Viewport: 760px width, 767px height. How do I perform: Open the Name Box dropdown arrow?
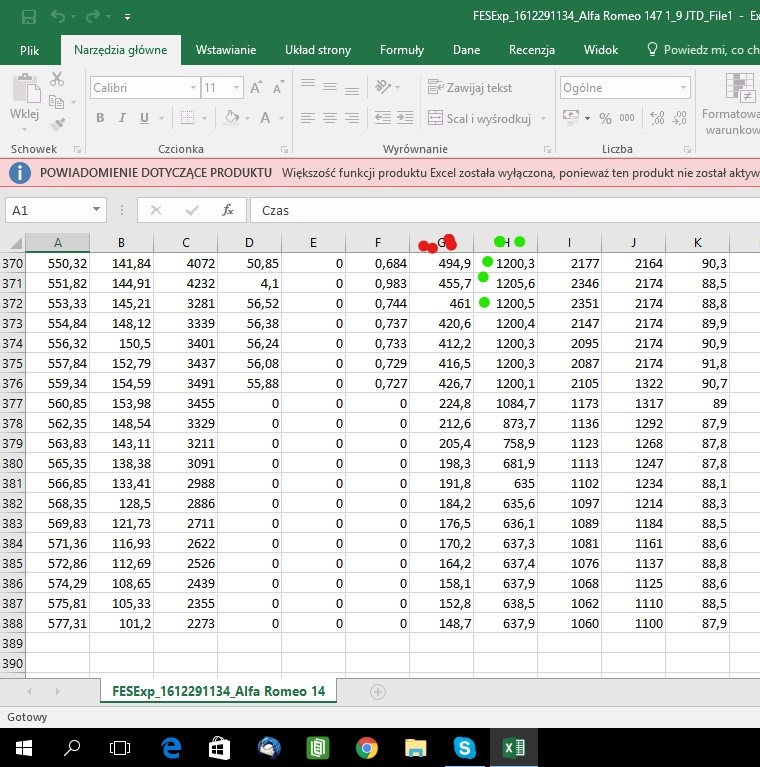click(97, 211)
